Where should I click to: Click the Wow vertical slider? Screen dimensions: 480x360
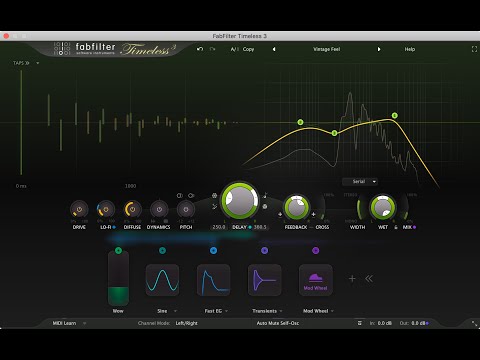(x=118, y=278)
